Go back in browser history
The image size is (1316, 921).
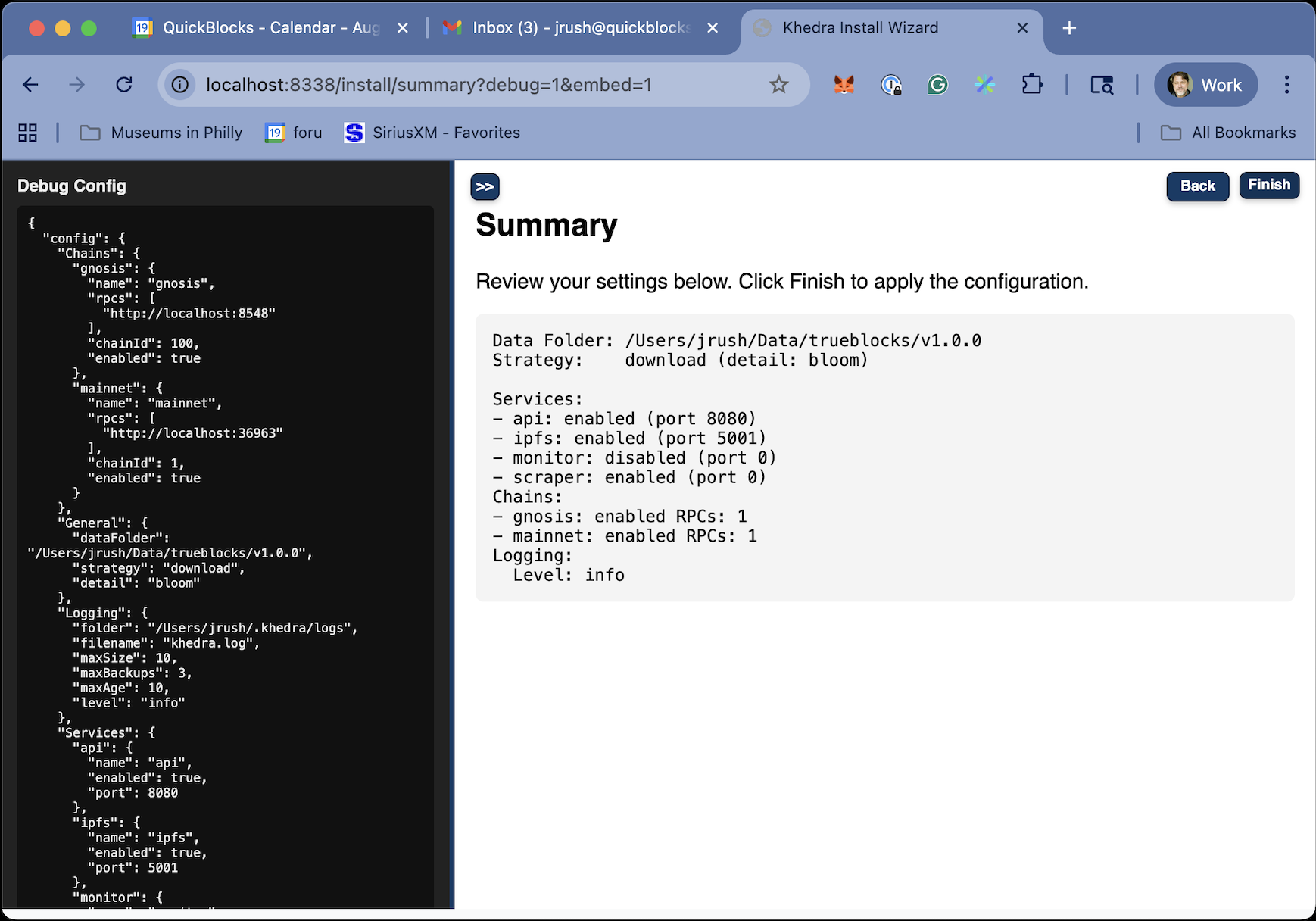(x=30, y=85)
